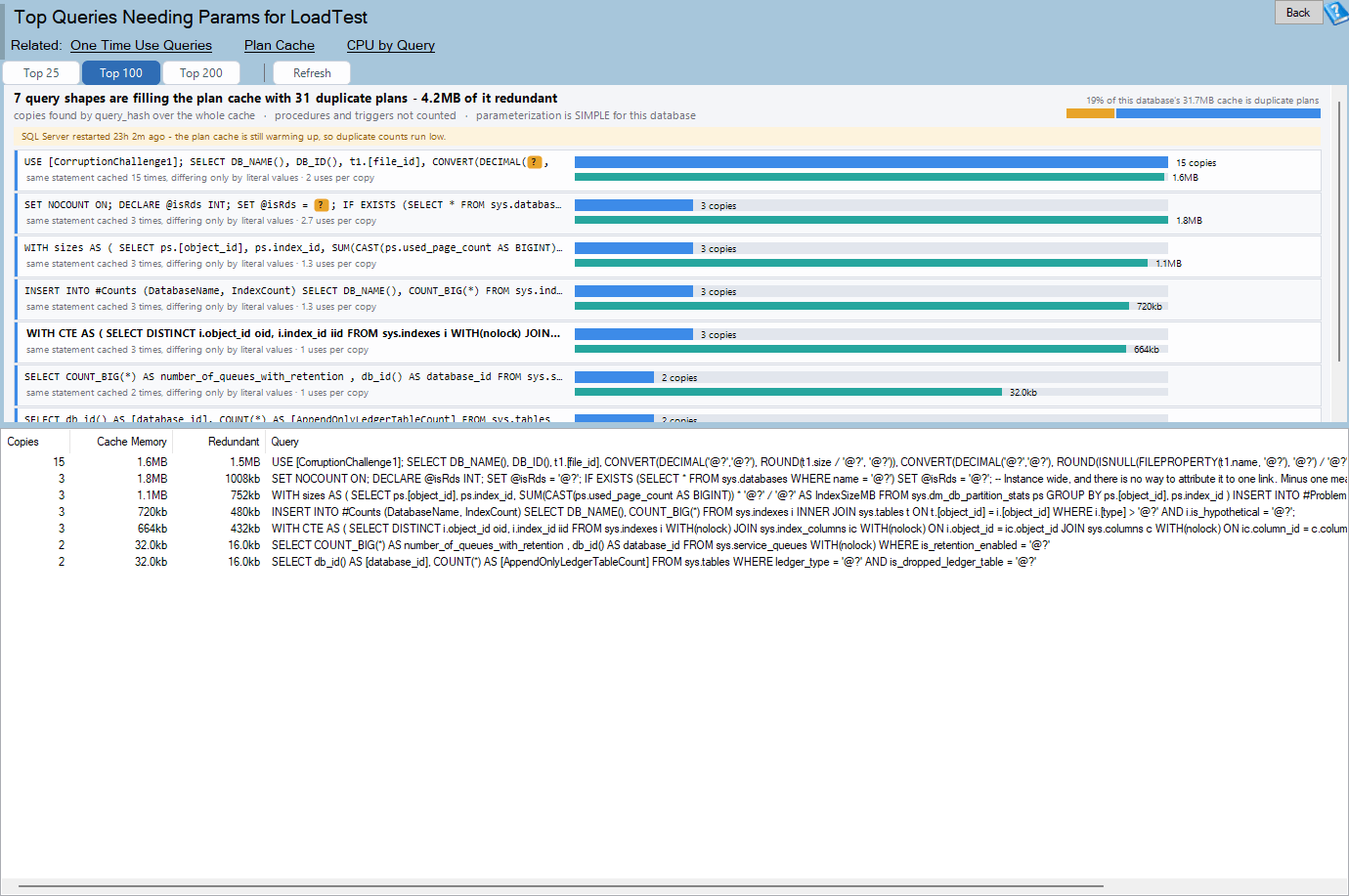
Task: Select grid row with 752kb redundant
Action: click(674, 495)
